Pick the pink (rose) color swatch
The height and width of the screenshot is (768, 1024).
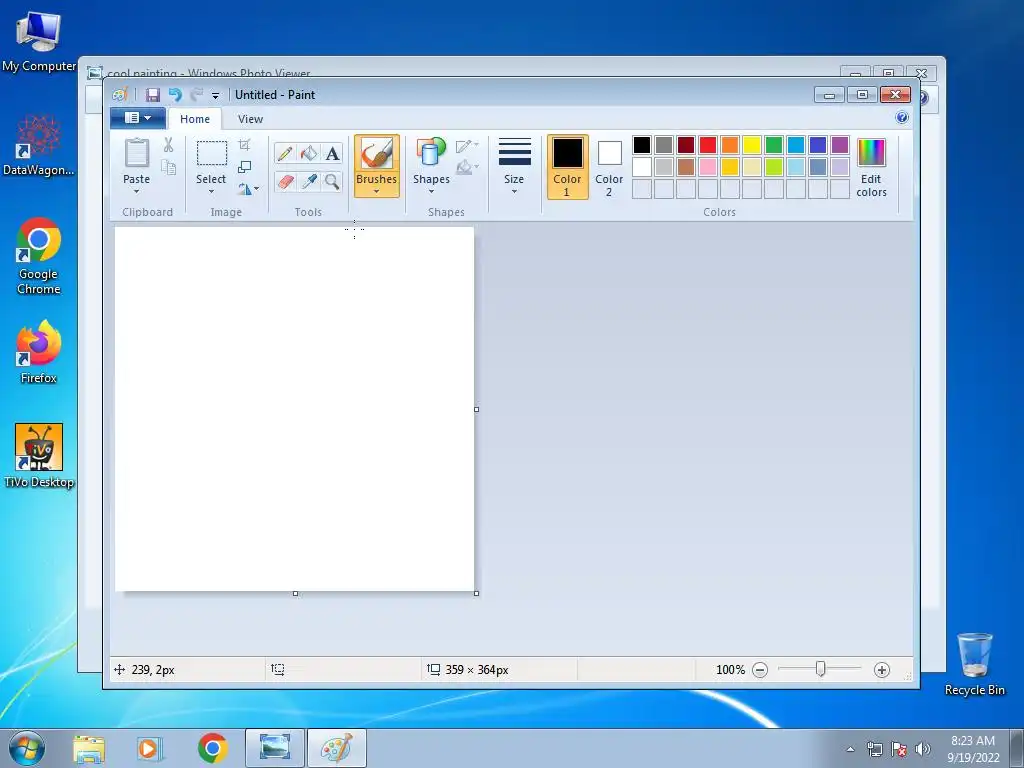(x=708, y=167)
